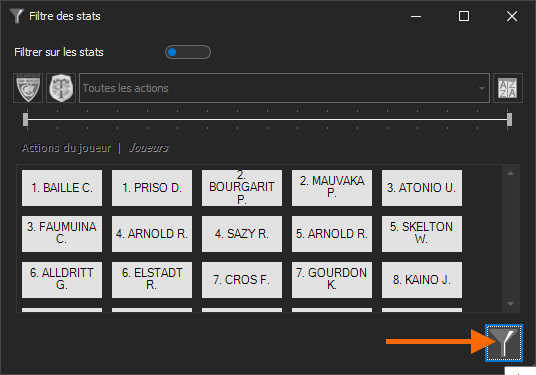This screenshot has width=536, height=375.
Task: Select player 7. CROS F.
Action: pos(242,280)
